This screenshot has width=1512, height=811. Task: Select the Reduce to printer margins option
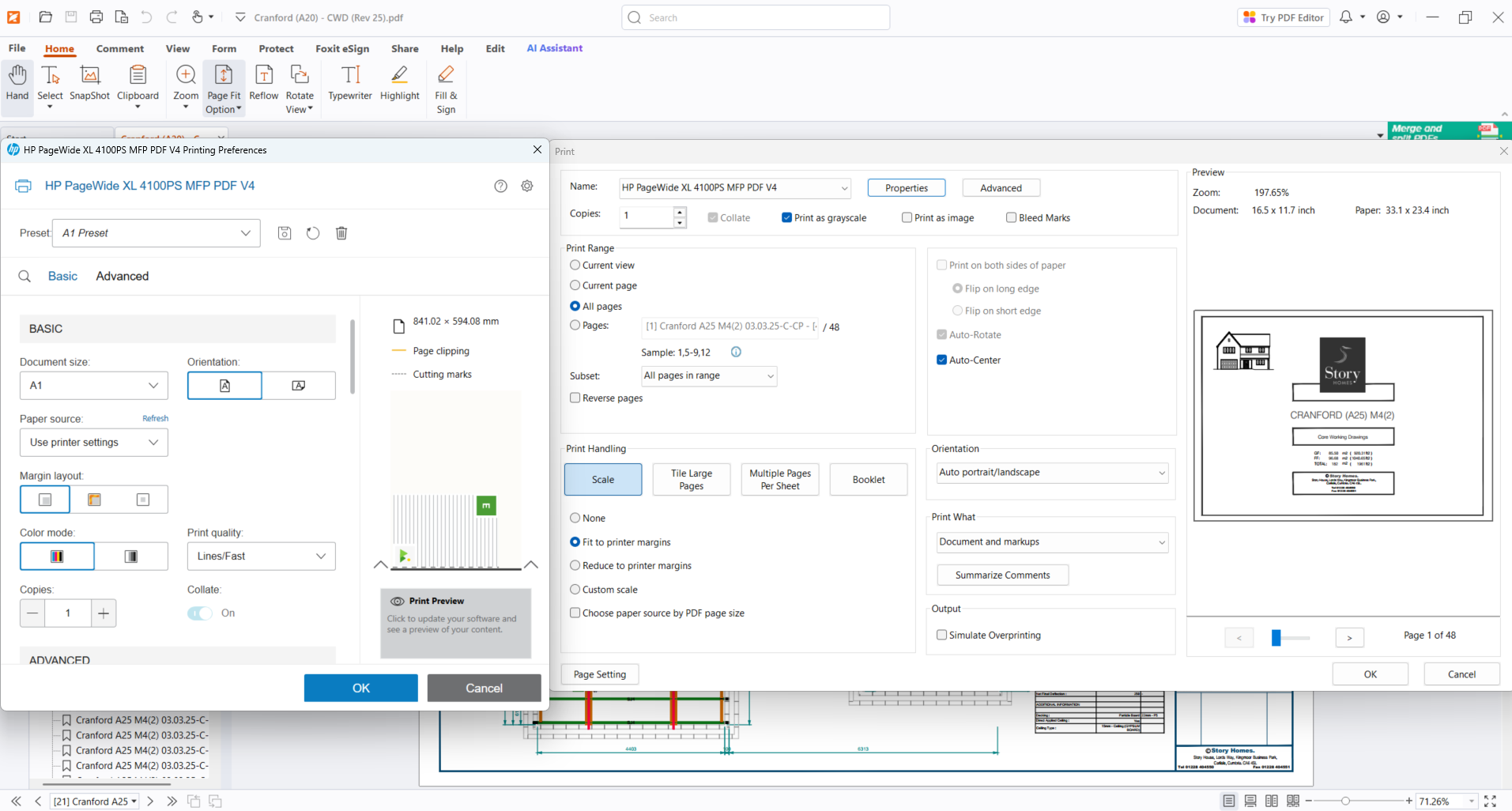pyautogui.click(x=575, y=565)
